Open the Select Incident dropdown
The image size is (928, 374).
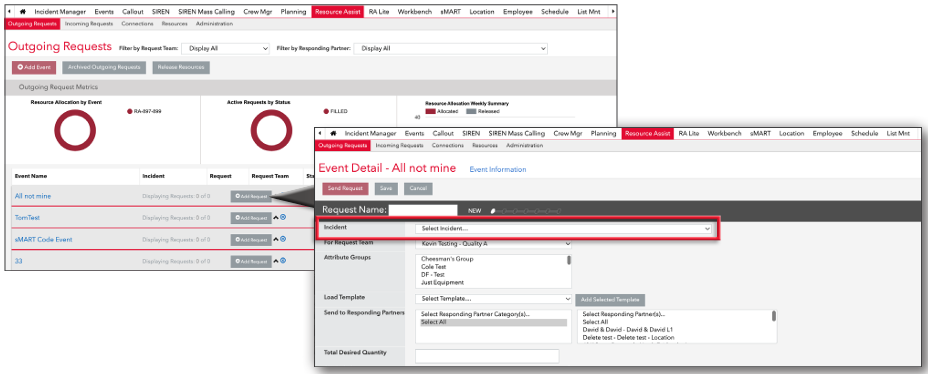[564, 228]
